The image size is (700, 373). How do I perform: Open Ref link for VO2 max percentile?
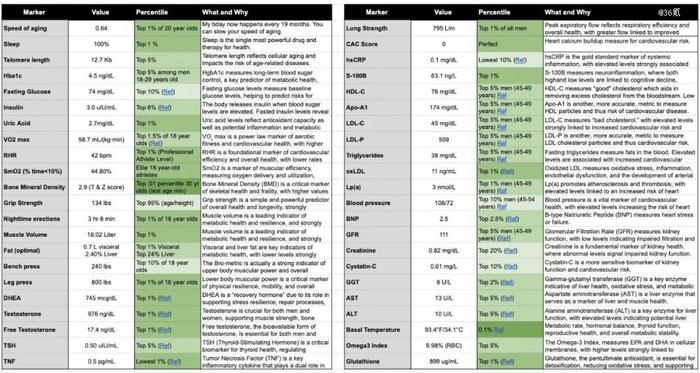tap(156, 143)
